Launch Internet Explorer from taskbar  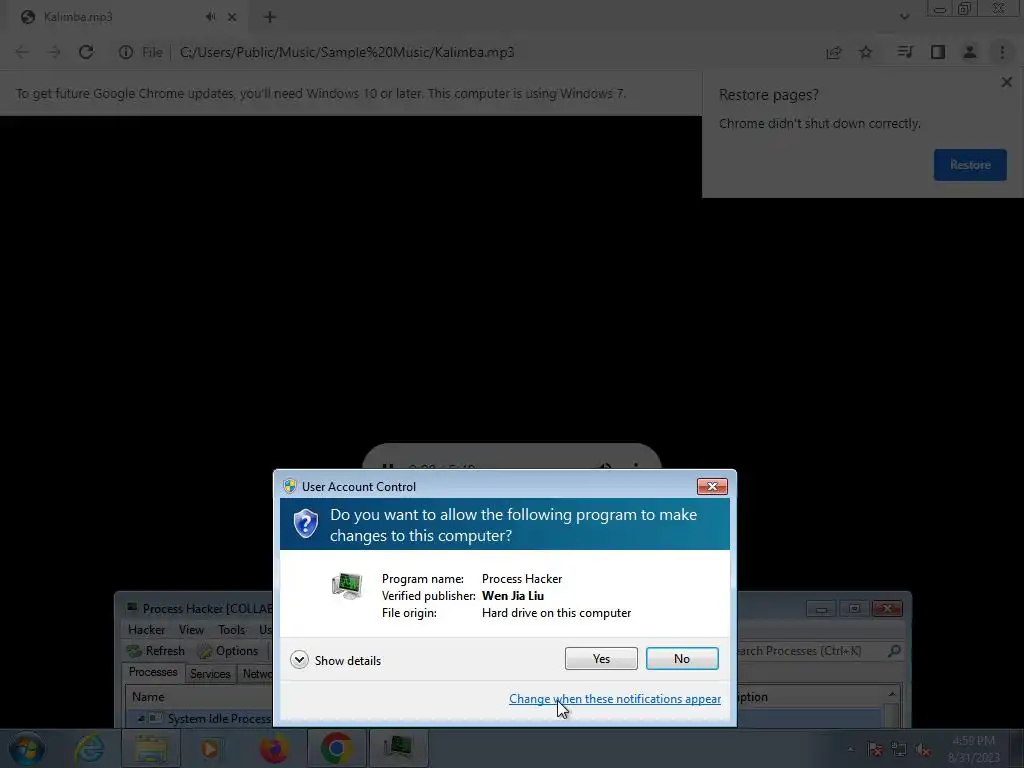click(89, 748)
